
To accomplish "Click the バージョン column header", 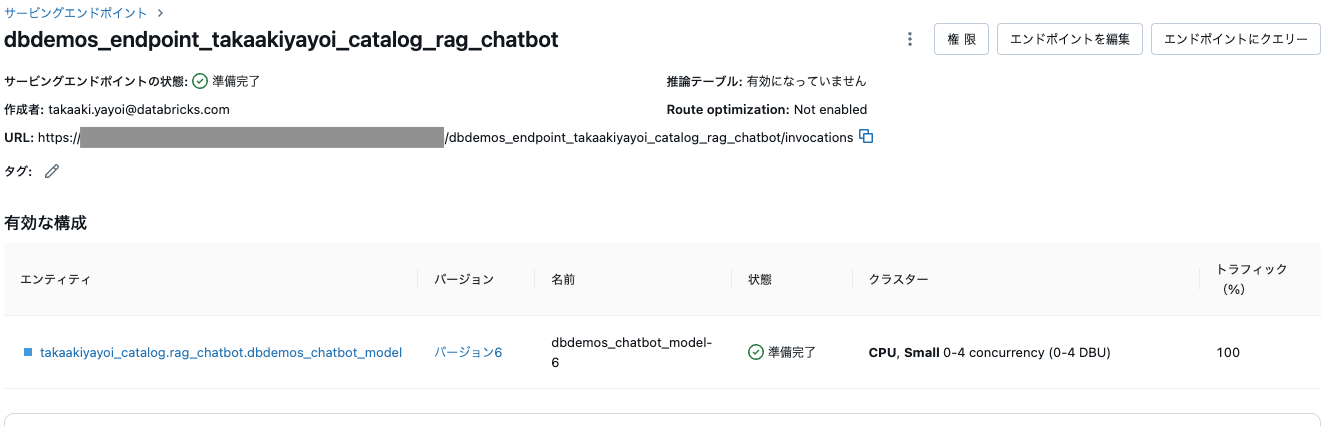I will pos(464,279).
